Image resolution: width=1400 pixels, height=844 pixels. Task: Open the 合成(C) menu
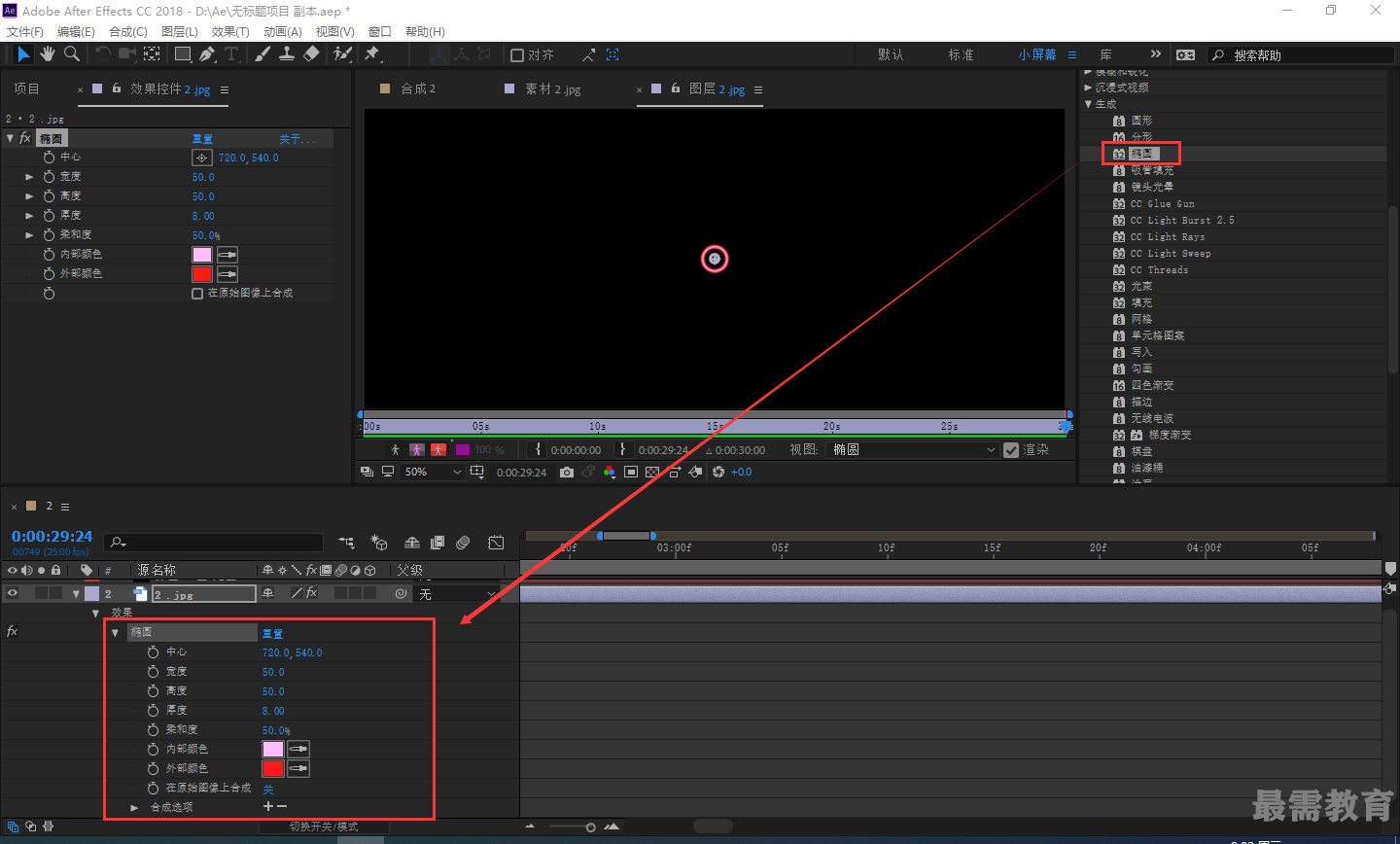point(128,32)
